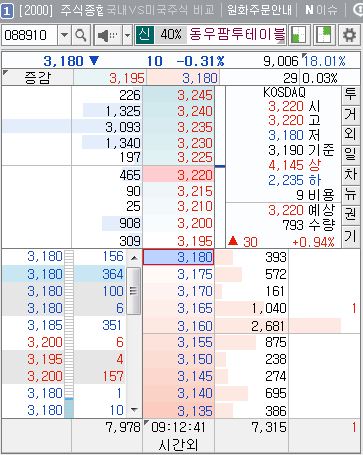Select the 일 side tab
This screenshot has width=363, height=455.
click(x=350, y=154)
